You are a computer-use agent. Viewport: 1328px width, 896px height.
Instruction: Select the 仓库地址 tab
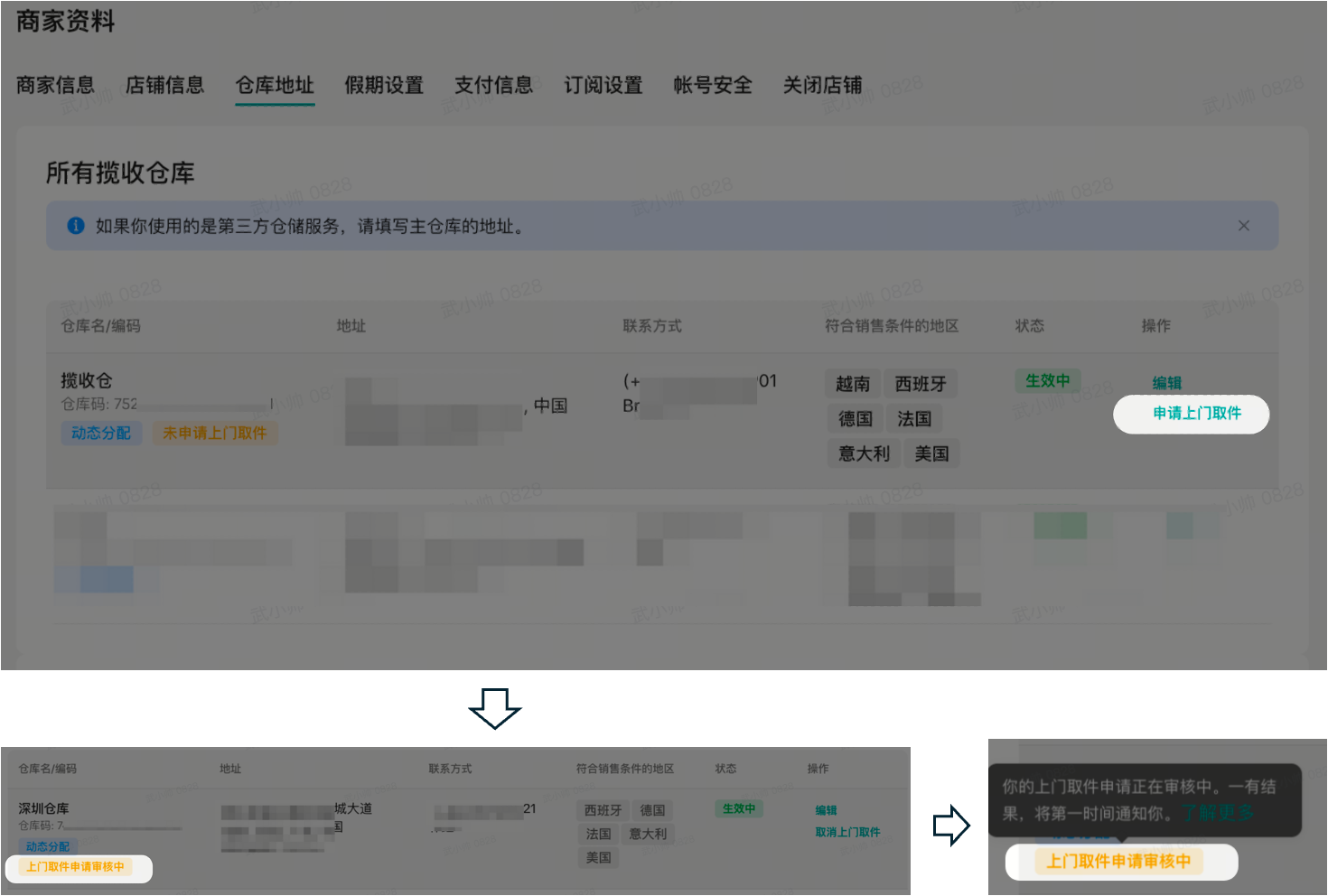(275, 85)
